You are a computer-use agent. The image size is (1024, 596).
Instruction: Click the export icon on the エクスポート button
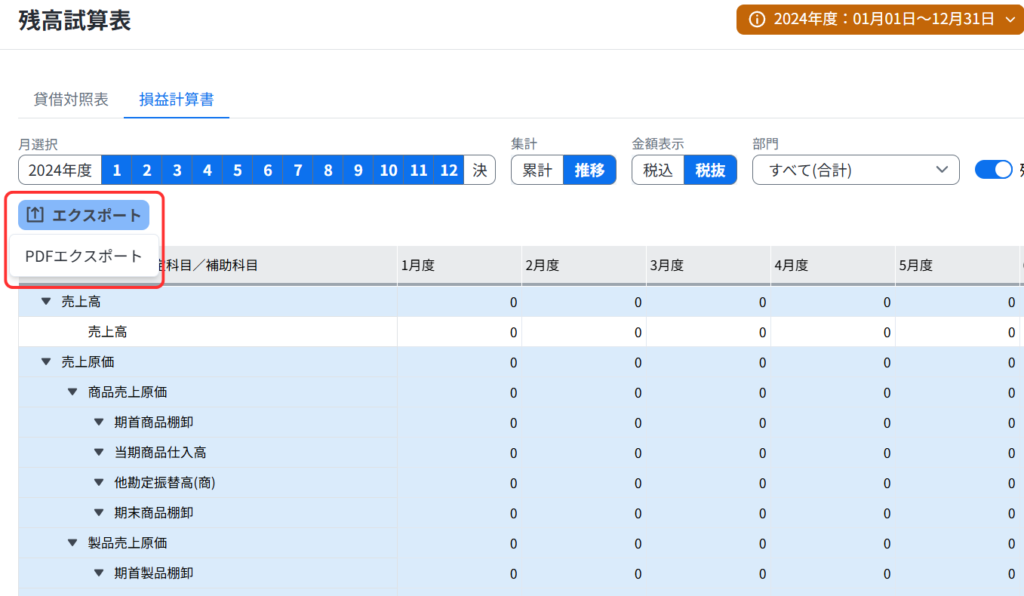[x=35, y=215]
